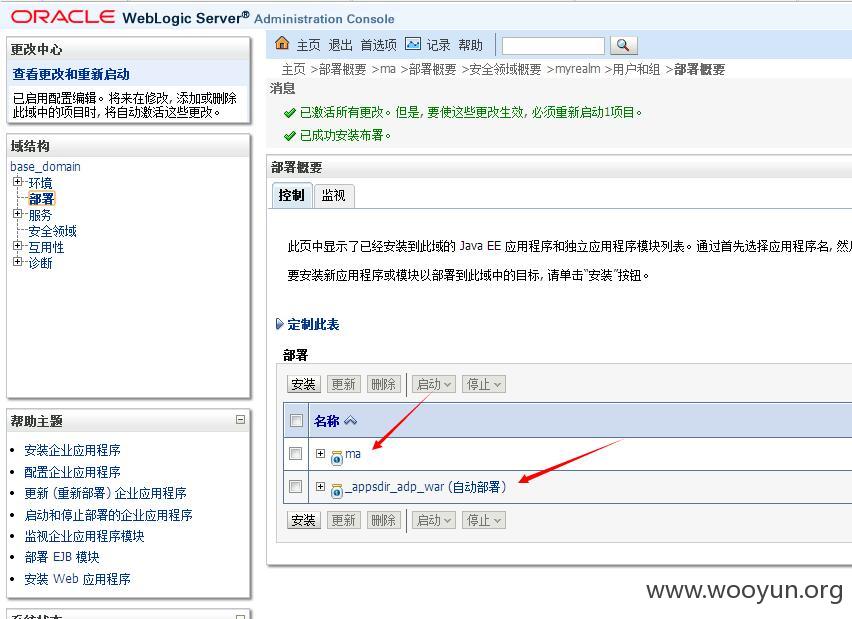This screenshot has height=619, width=852.
Task: Open _appsdir_adp_war (自动部署) link
Action: point(426,487)
